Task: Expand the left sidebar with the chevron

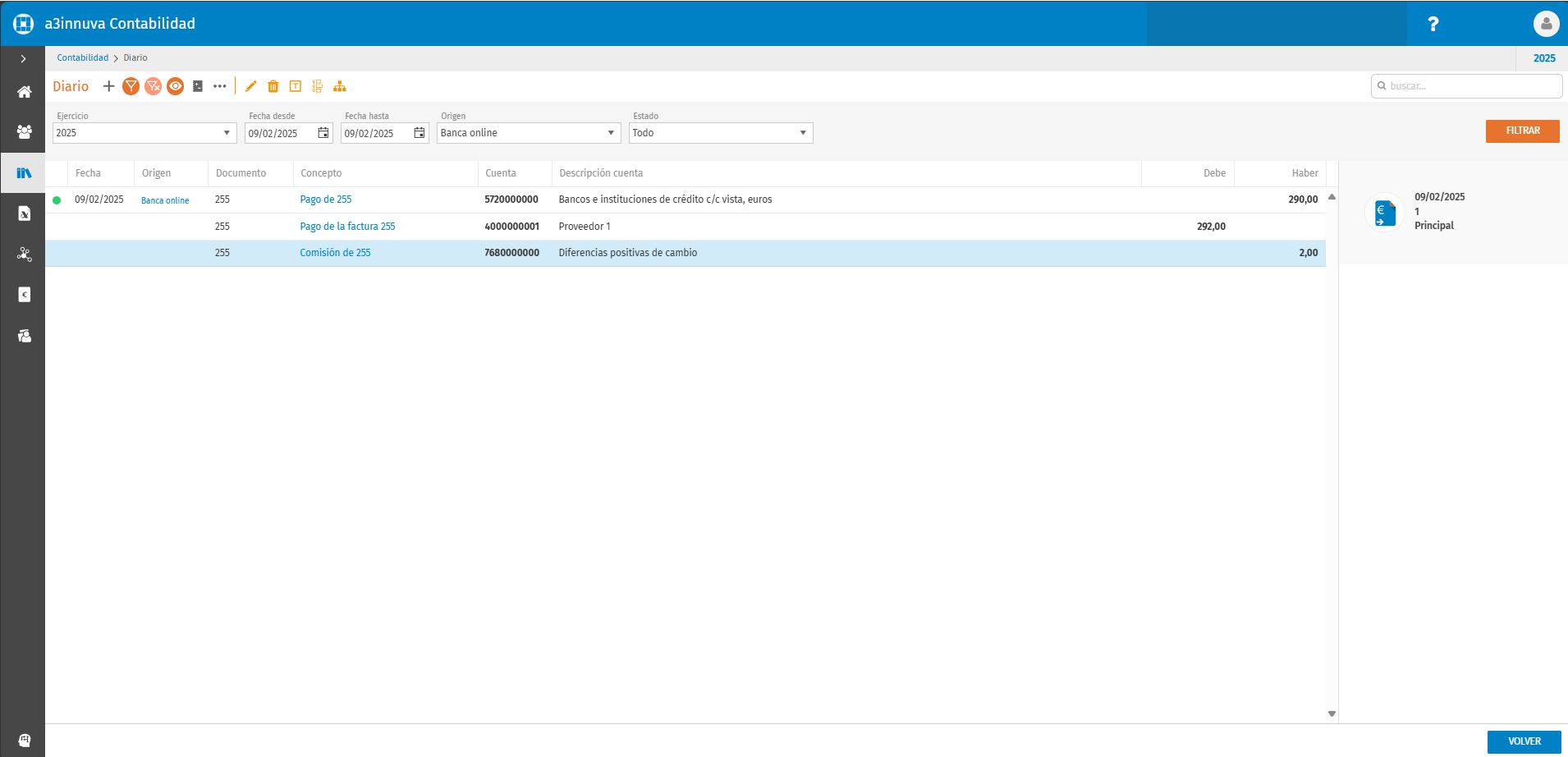Action: 23,59
